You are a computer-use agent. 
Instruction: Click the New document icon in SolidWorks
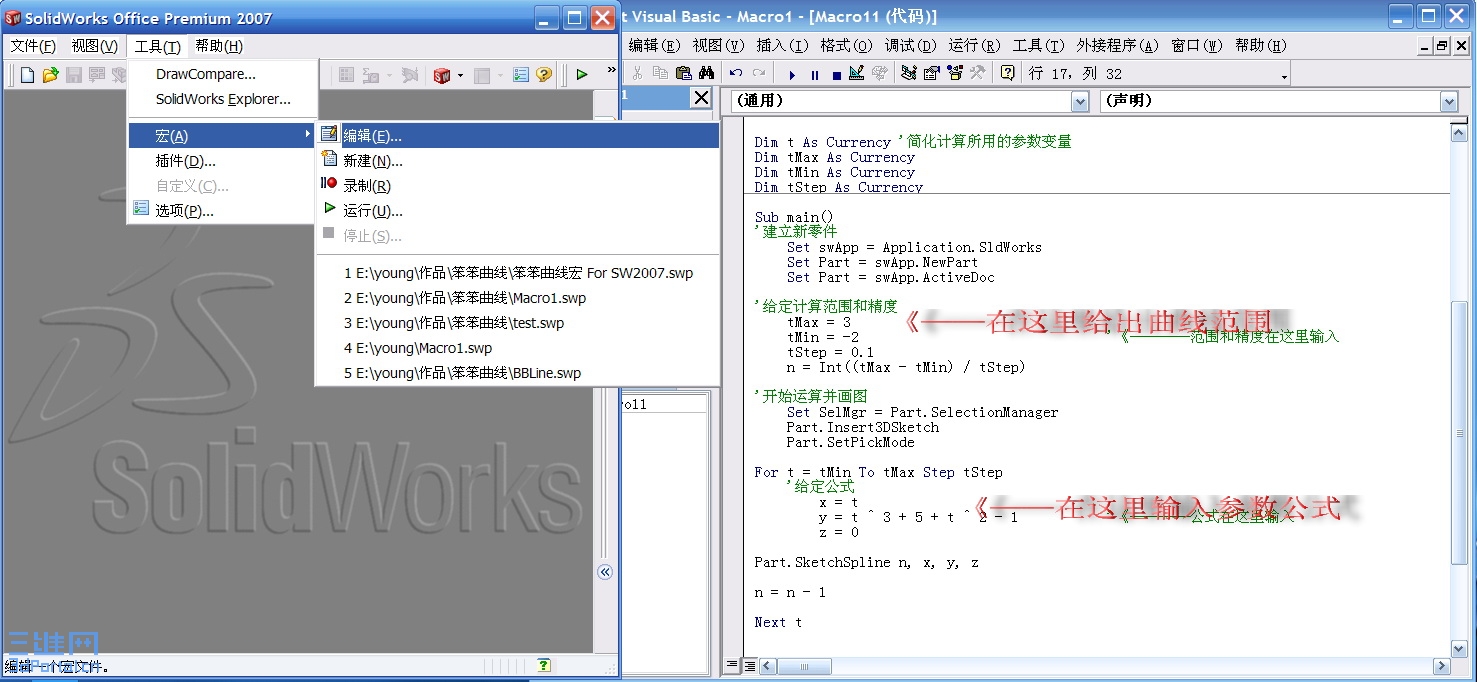28,75
